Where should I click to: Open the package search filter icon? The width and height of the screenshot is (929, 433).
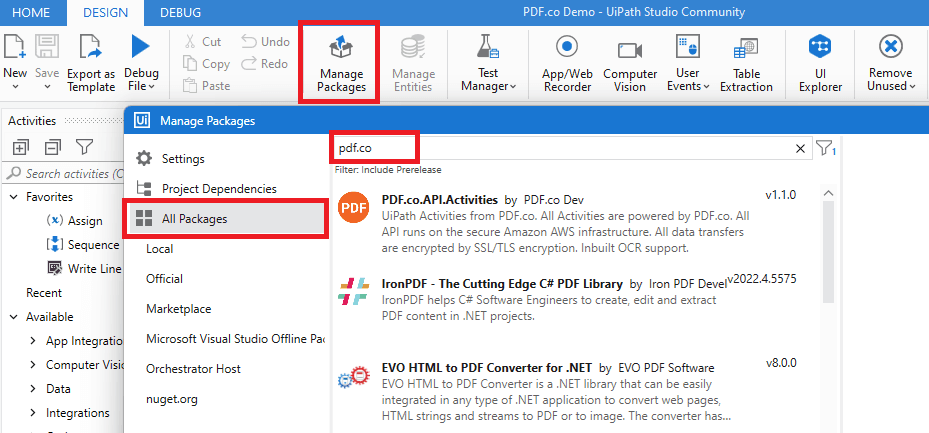tap(825, 149)
